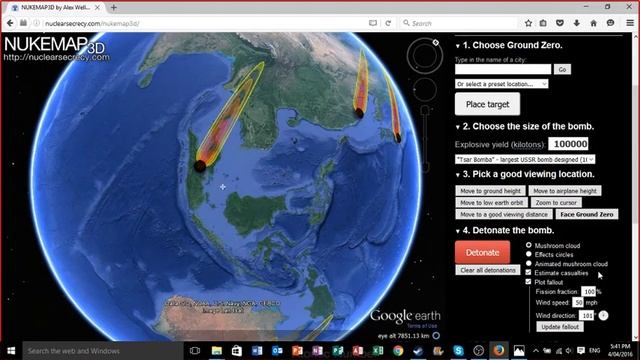Viewport: 640px width, 360px height.
Task: Click the Face Ground Zero button
Action: pos(587,214)
